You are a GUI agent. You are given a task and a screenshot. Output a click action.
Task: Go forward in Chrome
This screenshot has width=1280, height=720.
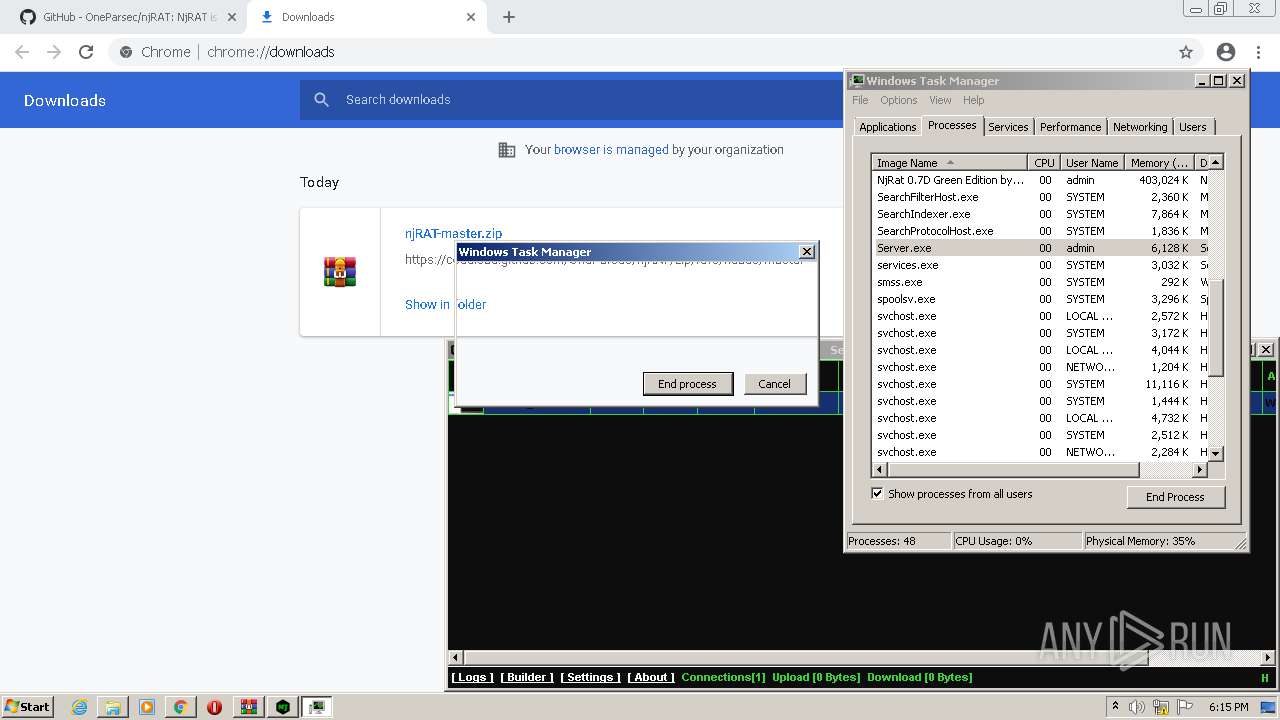[54, 52]
